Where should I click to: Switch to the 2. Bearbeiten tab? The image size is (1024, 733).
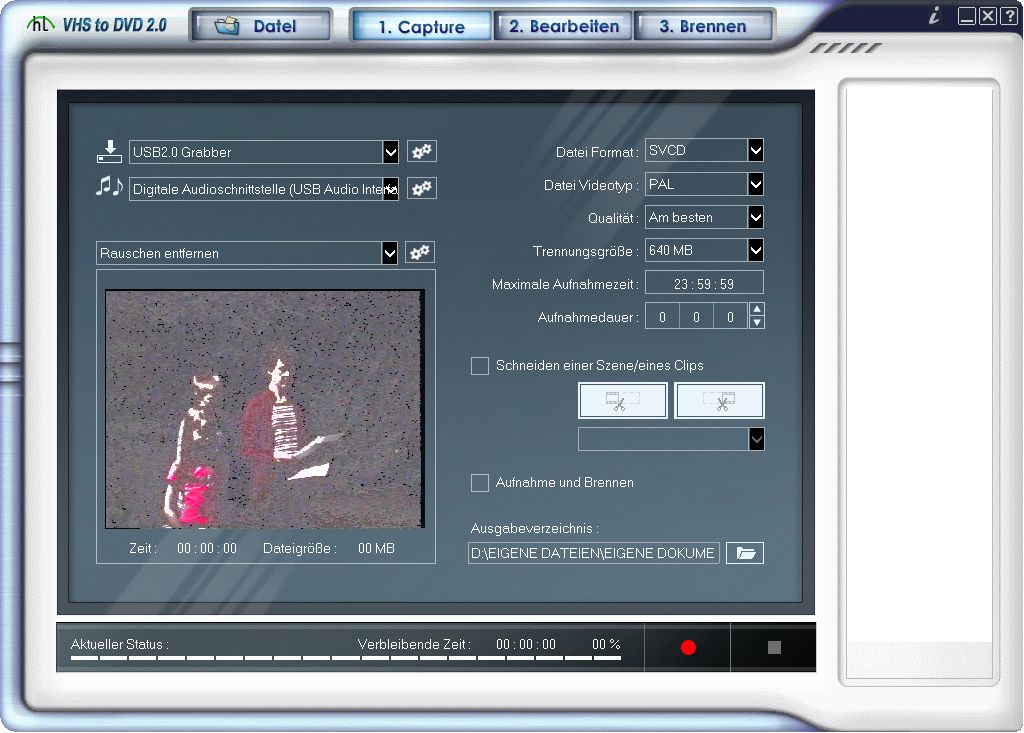(x=563, y=27)
